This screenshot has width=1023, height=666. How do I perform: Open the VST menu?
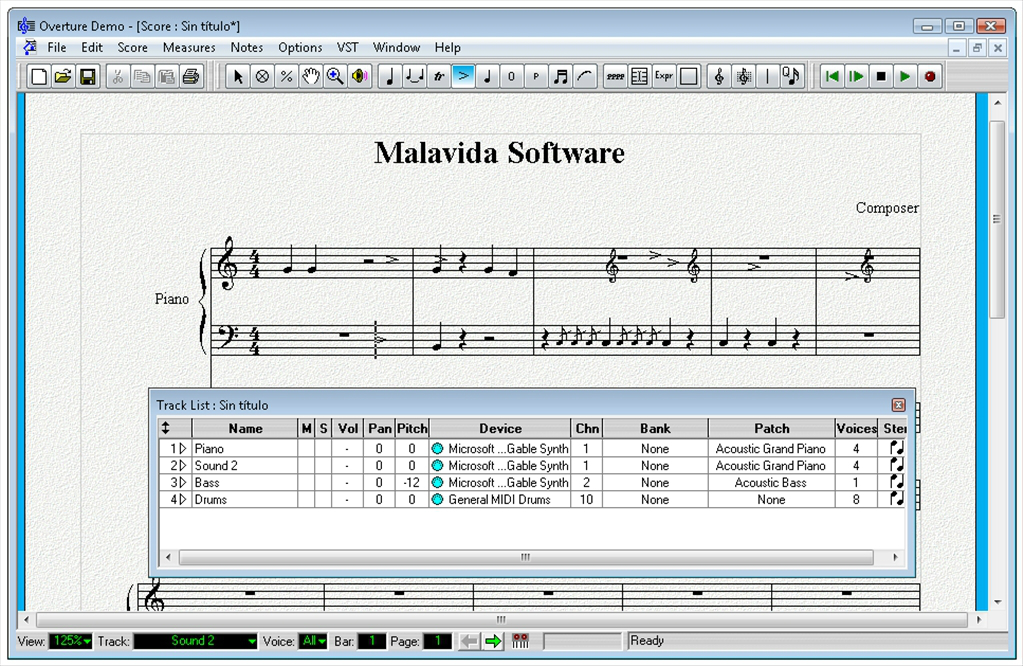coord(347,47)
